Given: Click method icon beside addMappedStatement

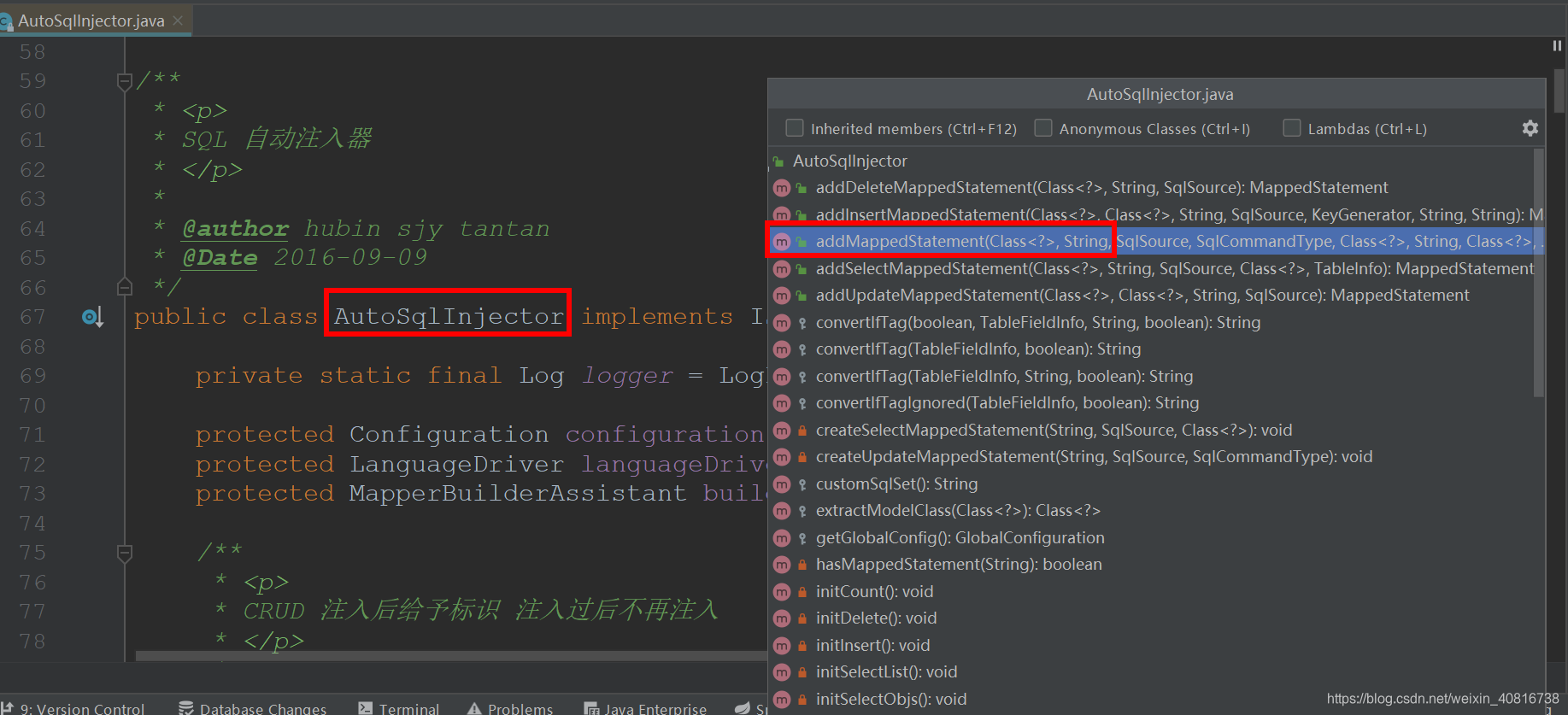Looking at the screenshot, I should (x=781, y=242).
